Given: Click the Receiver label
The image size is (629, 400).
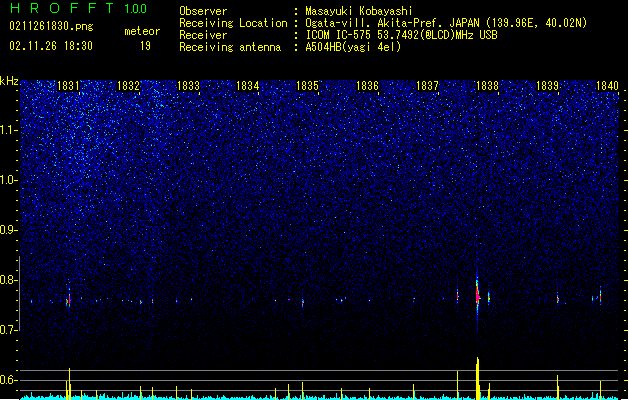Looking at the screenshot, I should 203,35.
